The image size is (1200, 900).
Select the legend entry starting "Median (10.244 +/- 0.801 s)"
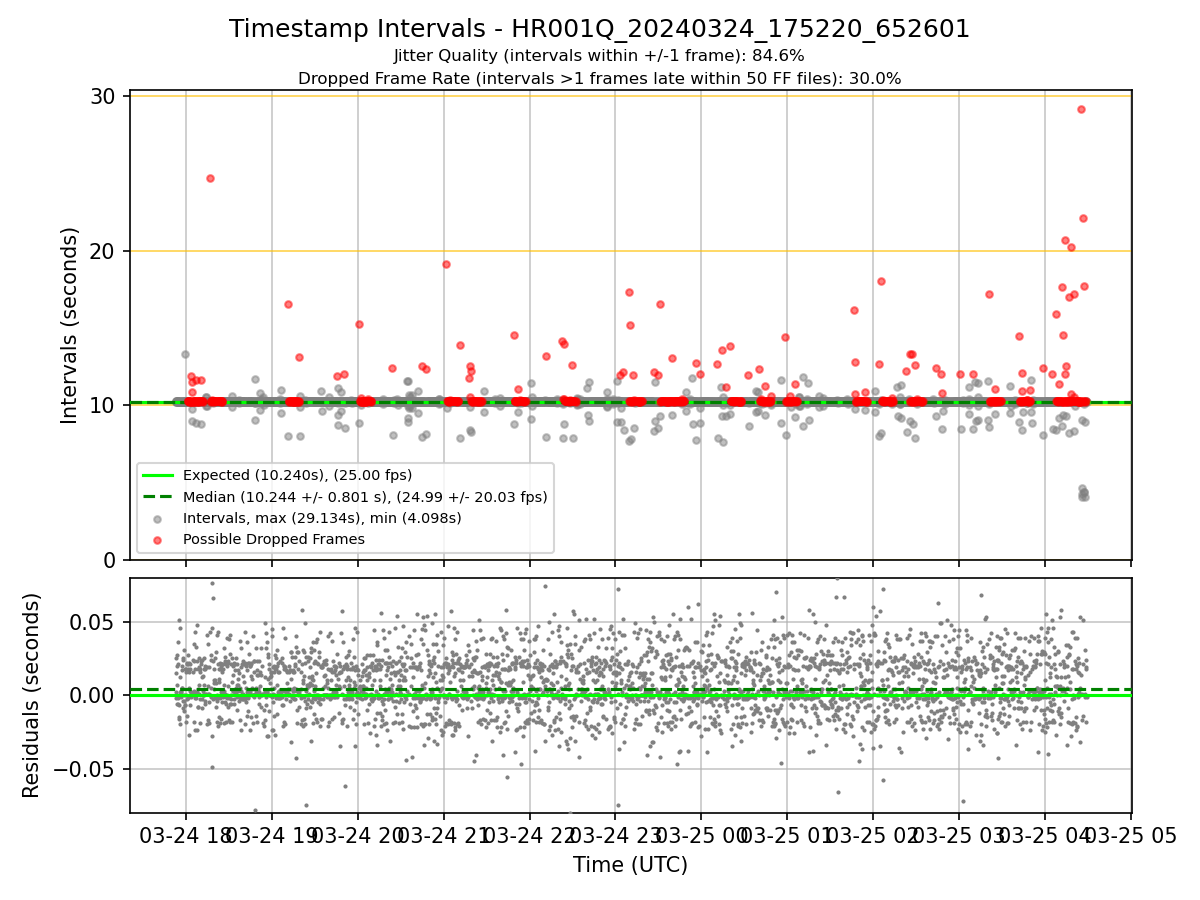(x=365, y=496)
